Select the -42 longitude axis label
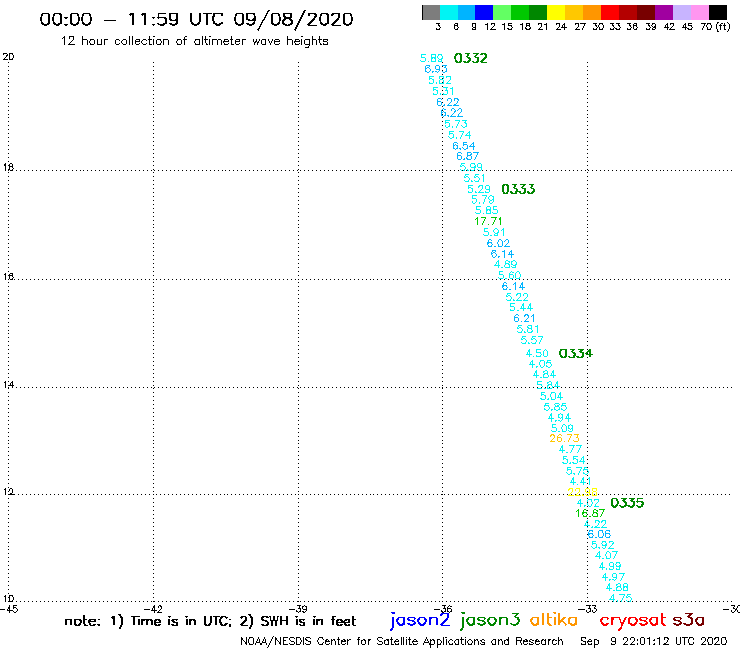740x650 pixels. (153, 609)
